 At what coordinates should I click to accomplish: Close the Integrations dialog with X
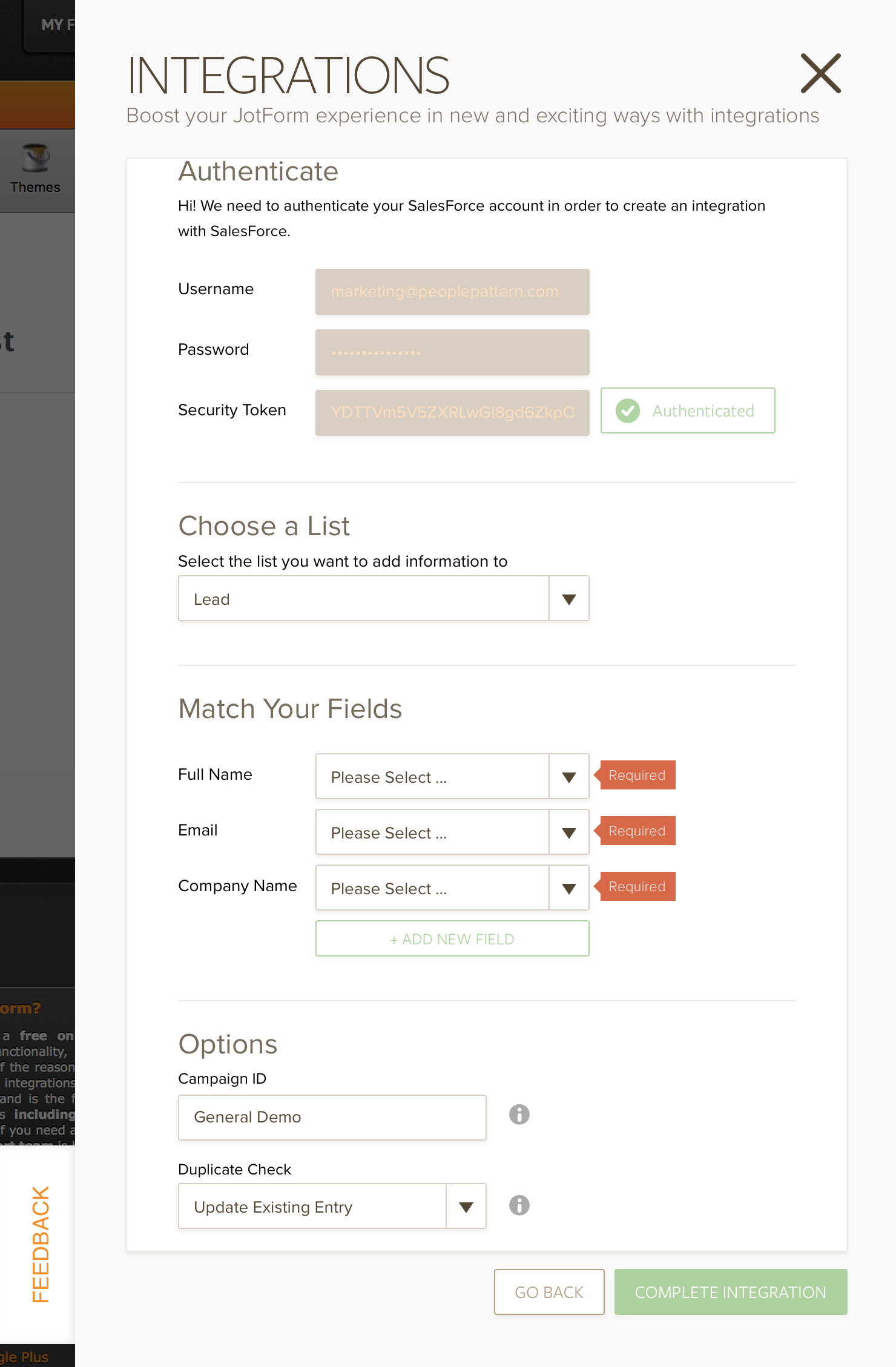pos(821,73)
